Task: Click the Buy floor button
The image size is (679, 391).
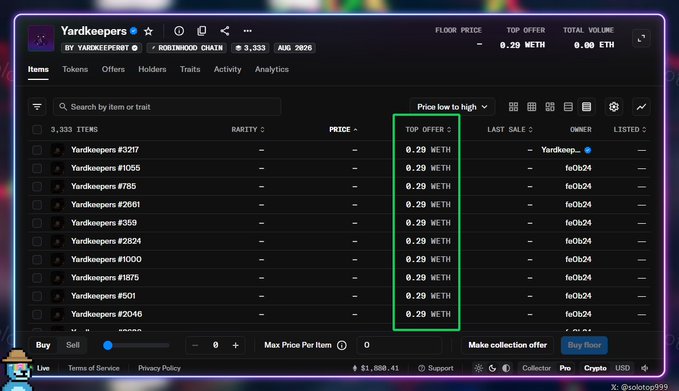Action: click(584, 345)
